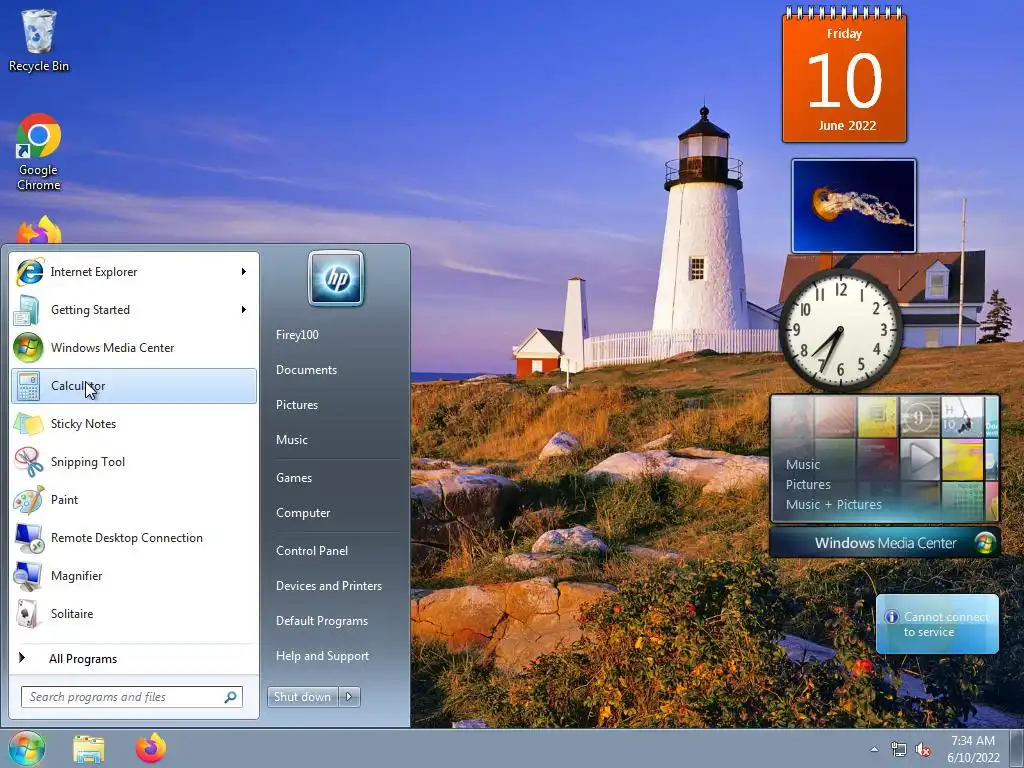Select Remote Desktop Connection label
Image resolution: width=1024 pixels, height=768 pixels.
[x=127, y=538]
